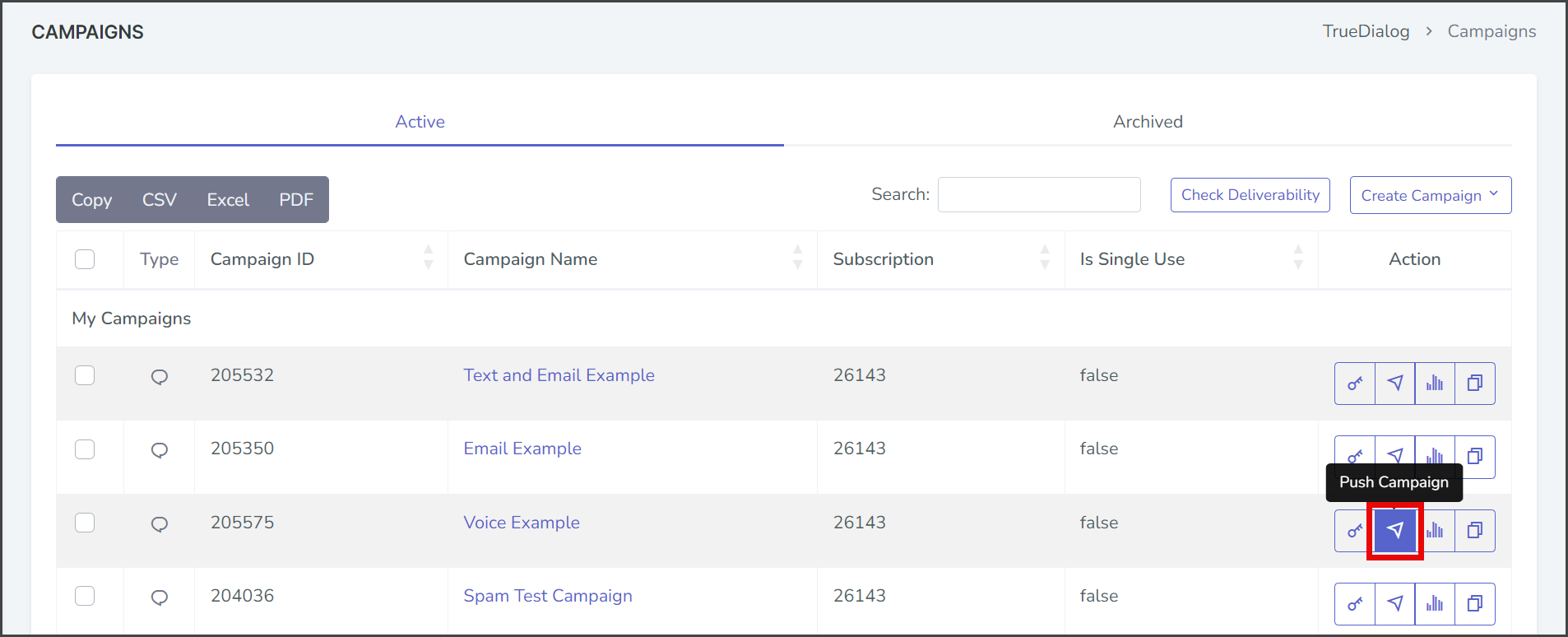Check the box for campaign 205575
The height and width of the screenshot is (637, 1568).
coord(85,523)
